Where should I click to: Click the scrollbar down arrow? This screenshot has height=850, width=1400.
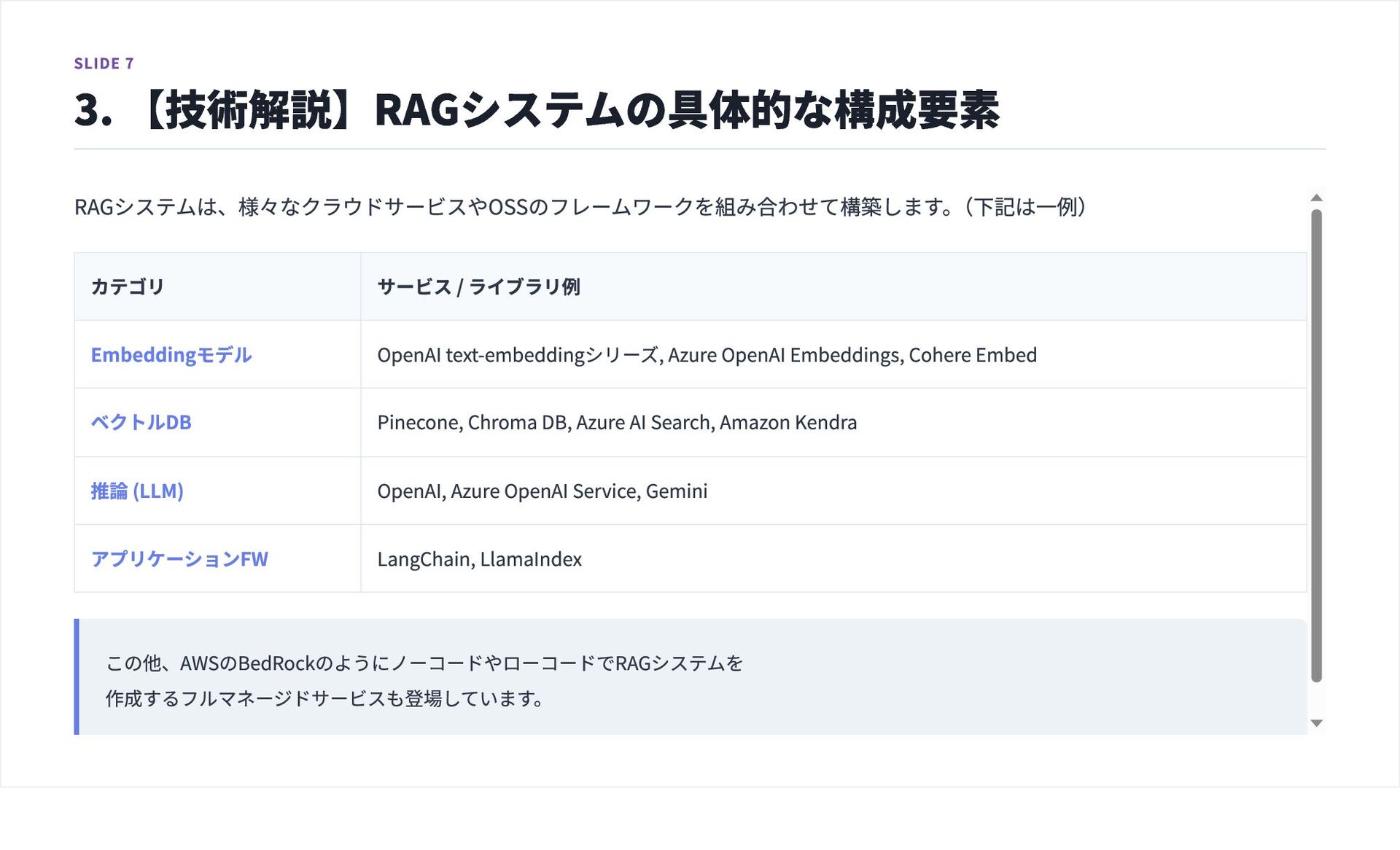(1316, 723)
